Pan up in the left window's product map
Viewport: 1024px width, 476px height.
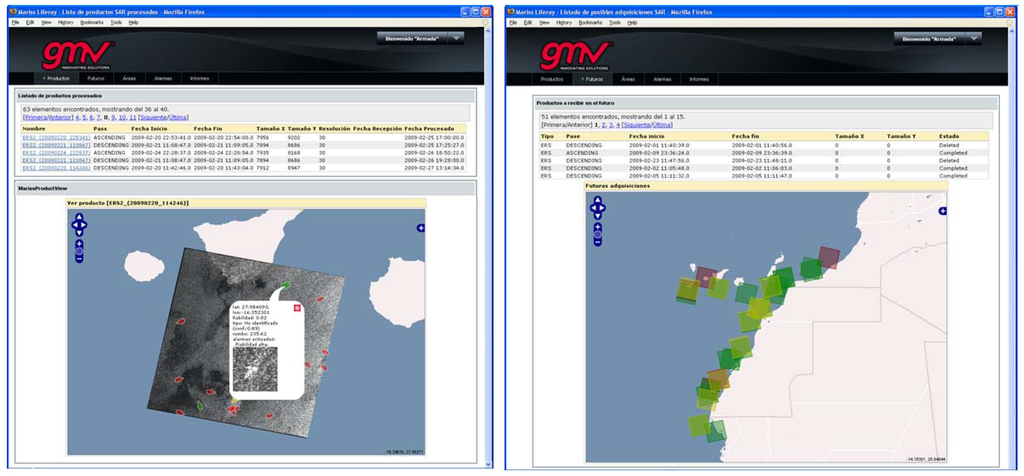[x=79, y=217]
